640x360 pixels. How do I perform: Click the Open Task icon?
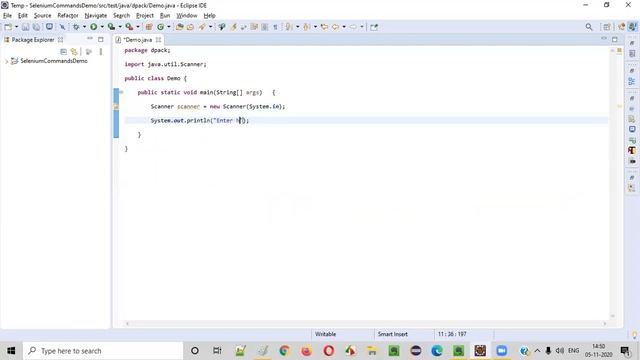tap(190, 27)
